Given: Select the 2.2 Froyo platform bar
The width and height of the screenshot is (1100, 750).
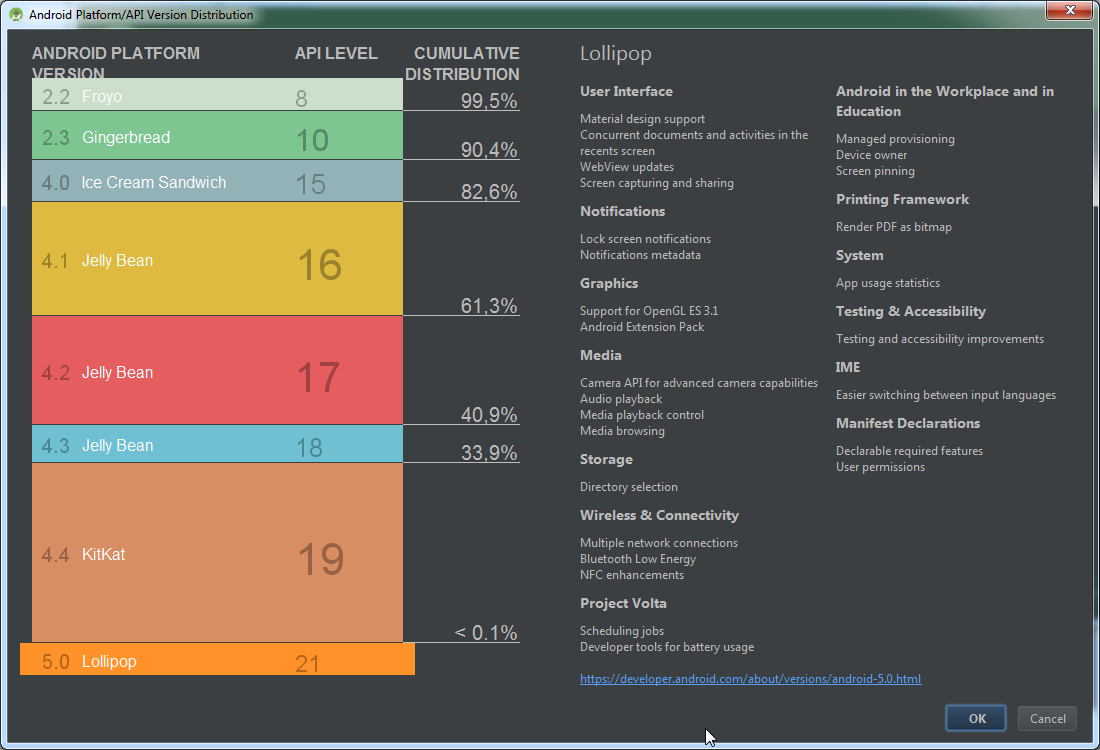Looking at the screenshot, I should pos(217,94).
